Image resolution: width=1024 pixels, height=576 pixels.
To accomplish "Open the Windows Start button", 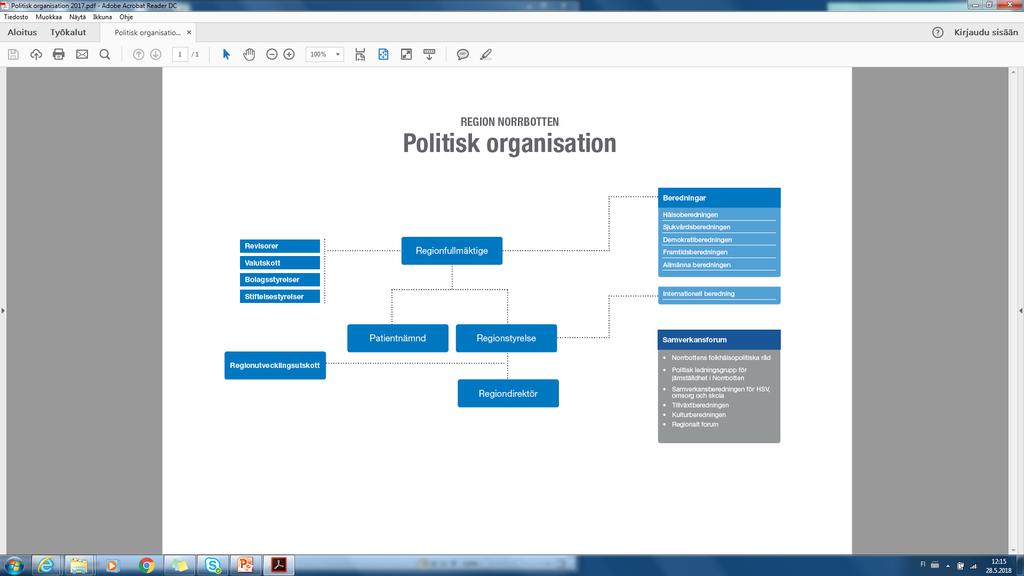I will (x=14, y=566).
